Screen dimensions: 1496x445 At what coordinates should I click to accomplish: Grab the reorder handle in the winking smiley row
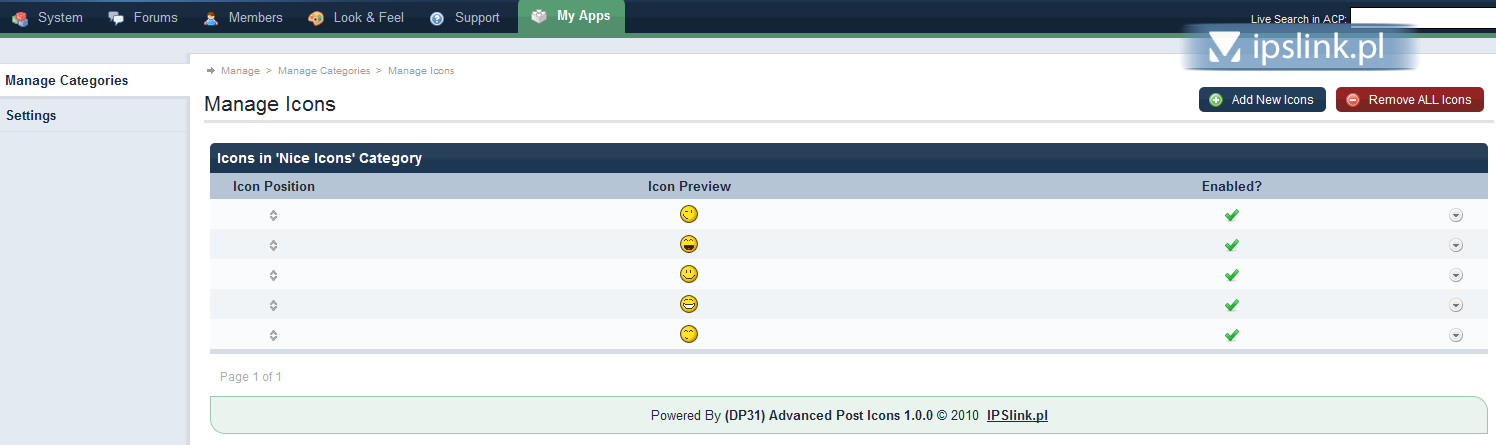[x=273, y=215]
